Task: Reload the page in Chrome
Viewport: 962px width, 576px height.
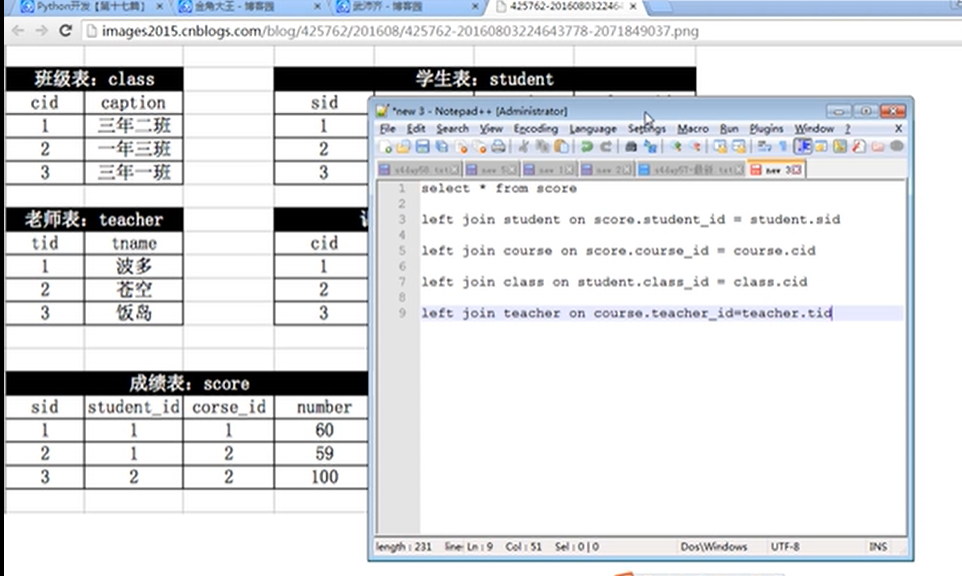Action: 66,31
